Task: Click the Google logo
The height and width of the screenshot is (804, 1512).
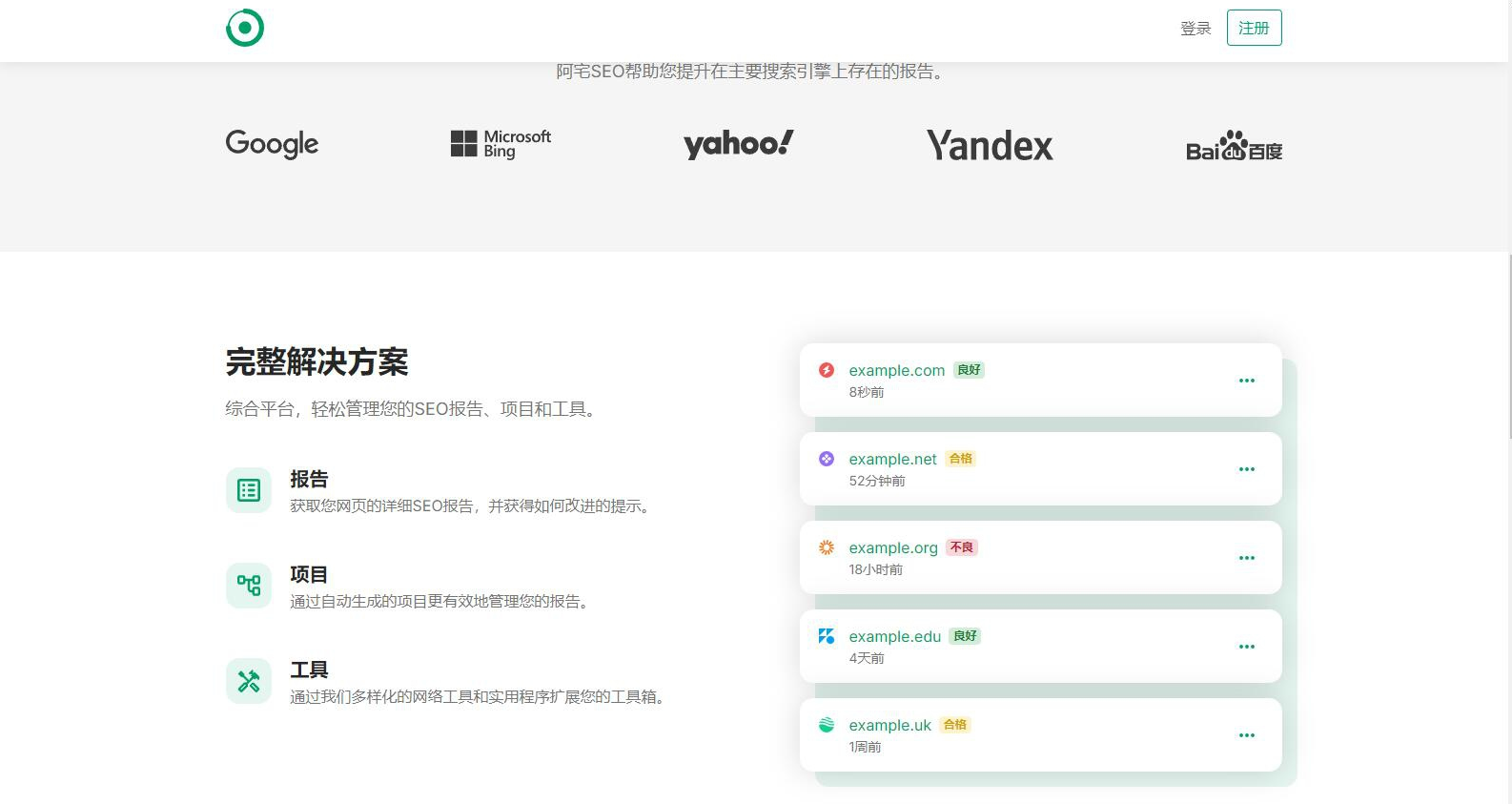Action: 272,144
